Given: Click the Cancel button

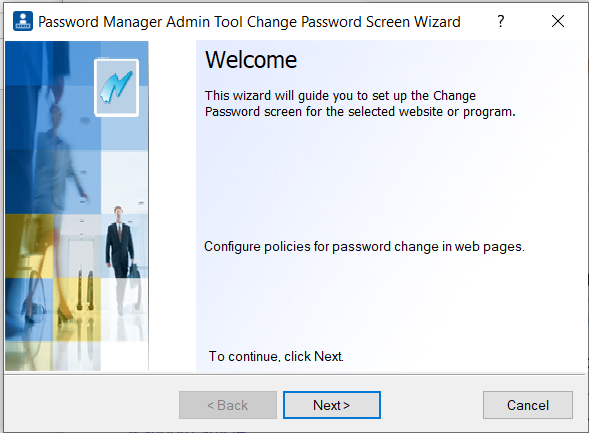Looking at the screenshot, I should (528, 405).
